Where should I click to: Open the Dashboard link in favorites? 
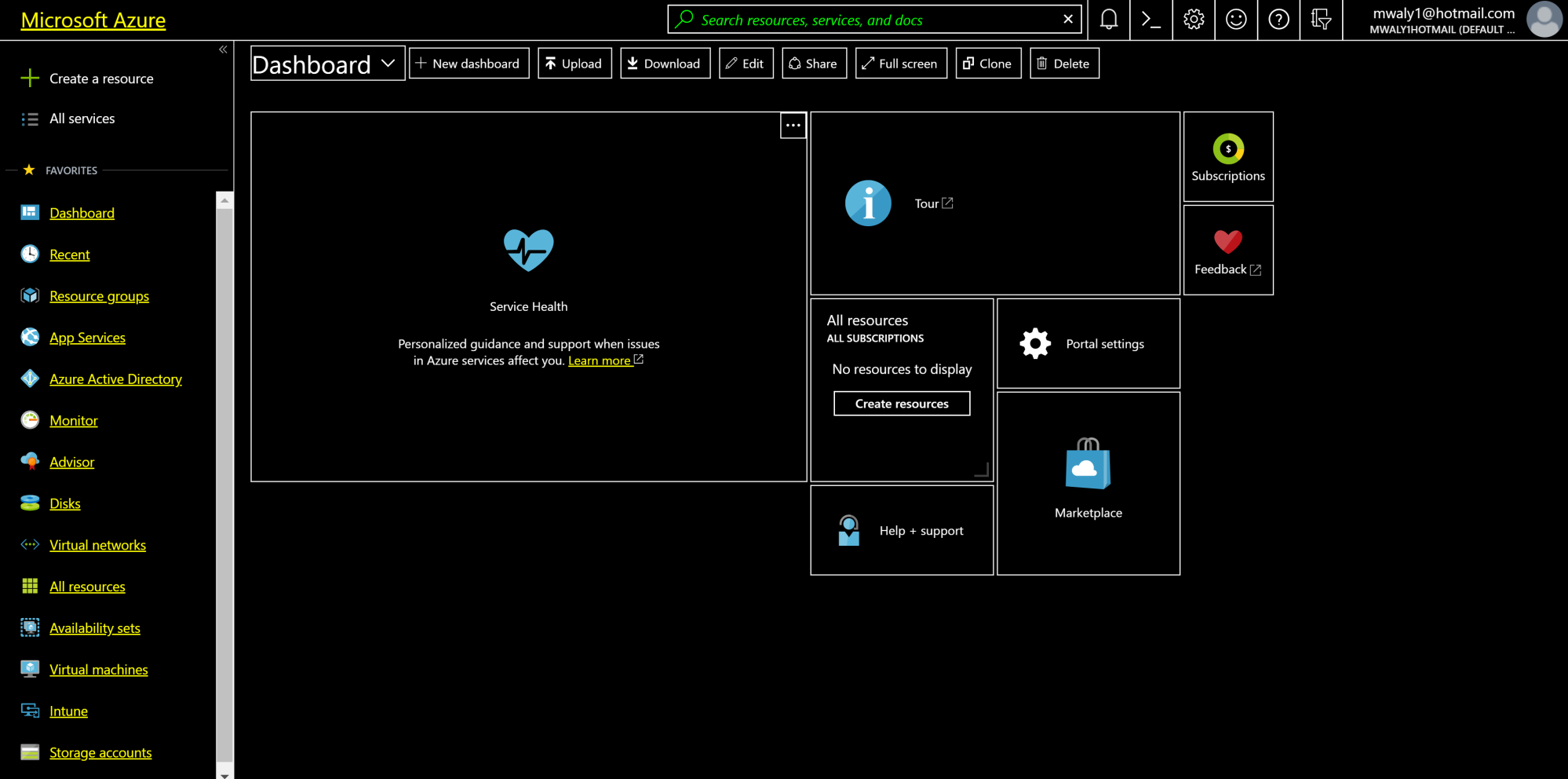82,213
